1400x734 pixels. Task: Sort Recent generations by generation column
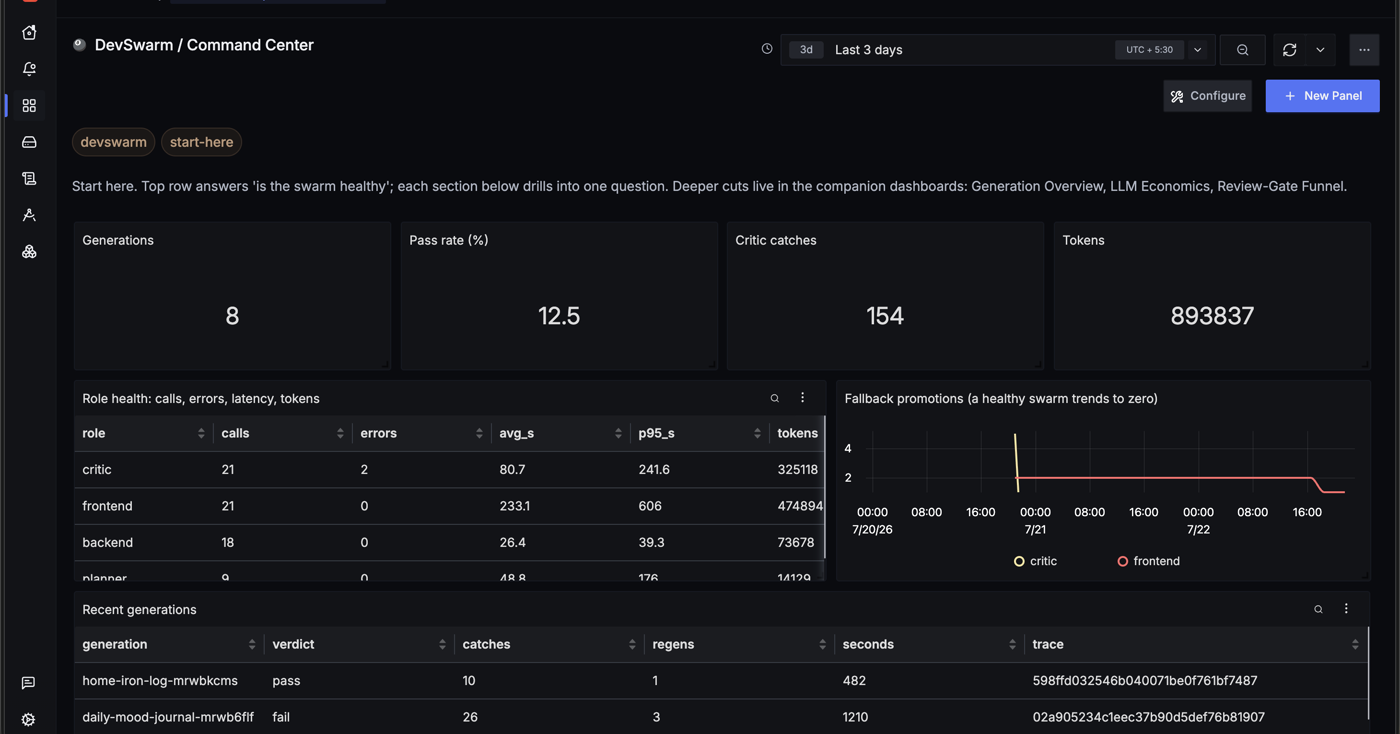(x=252, y=645)
